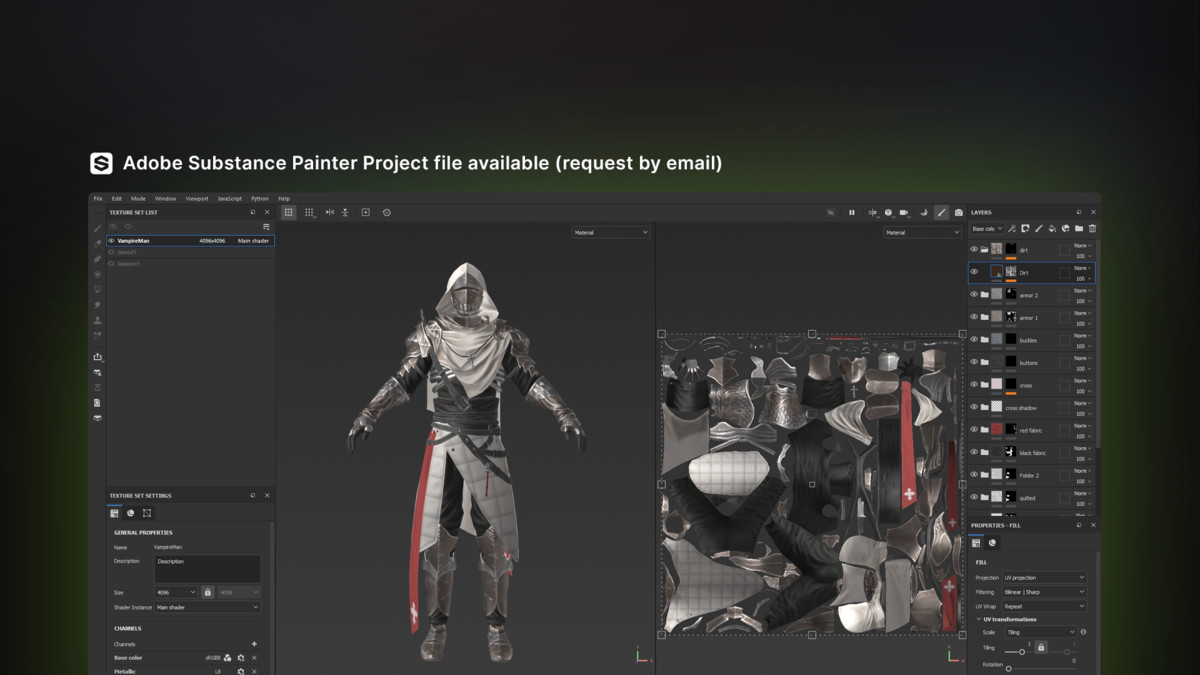Viewport: 1200px width, 675px height.
Task: Click the screenshot camera icon at top right
Action: [x=959, y=212]
